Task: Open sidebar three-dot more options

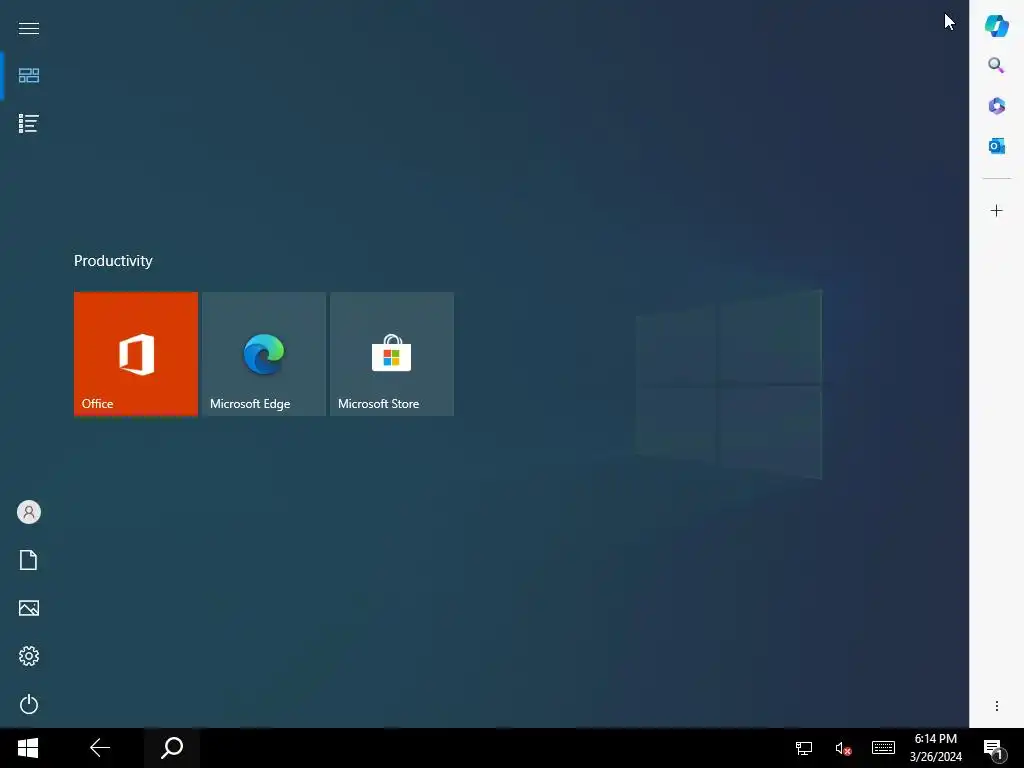Action: pyautogui.click(x=997, y=706)
